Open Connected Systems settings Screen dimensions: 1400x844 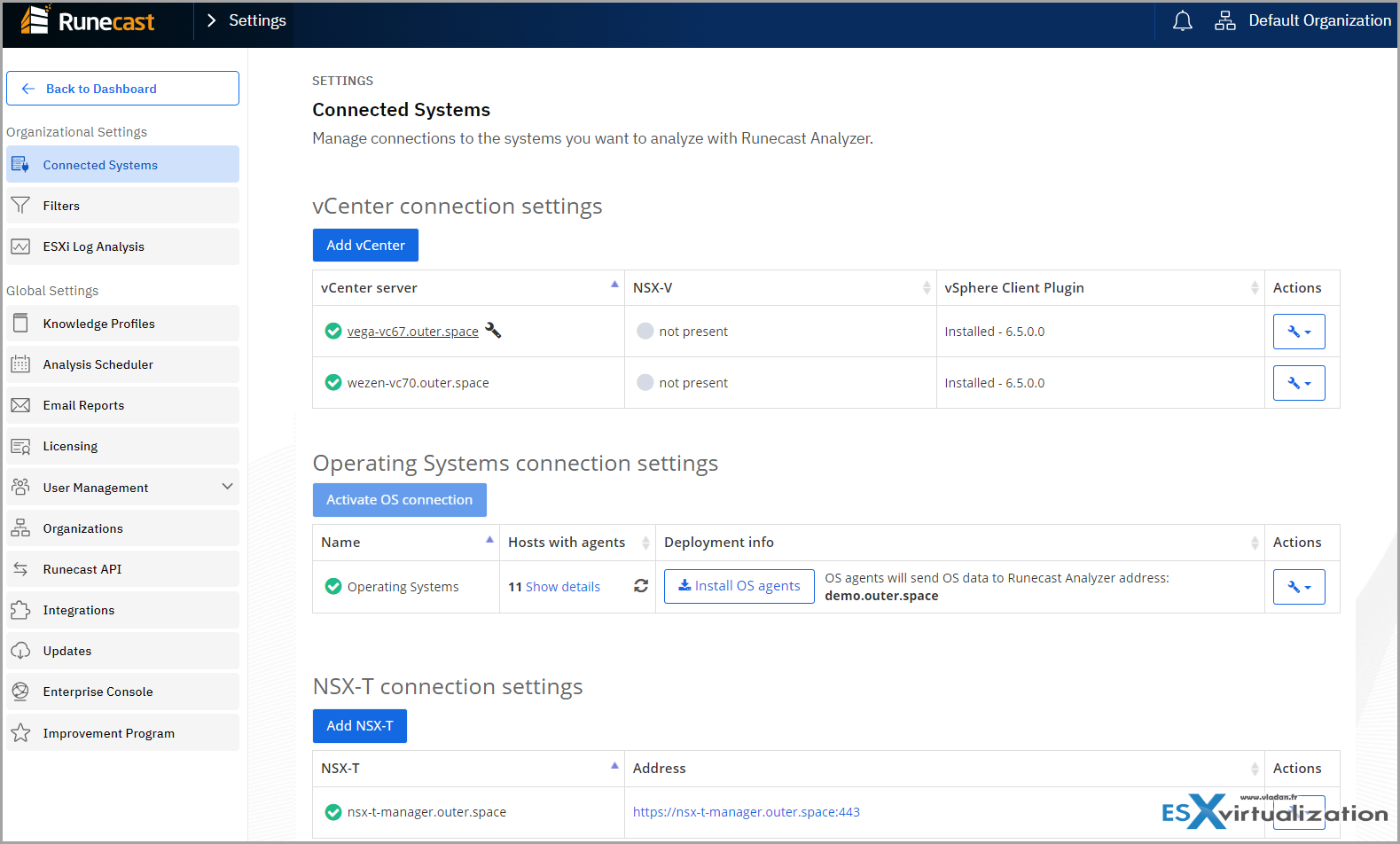[122, 165]
